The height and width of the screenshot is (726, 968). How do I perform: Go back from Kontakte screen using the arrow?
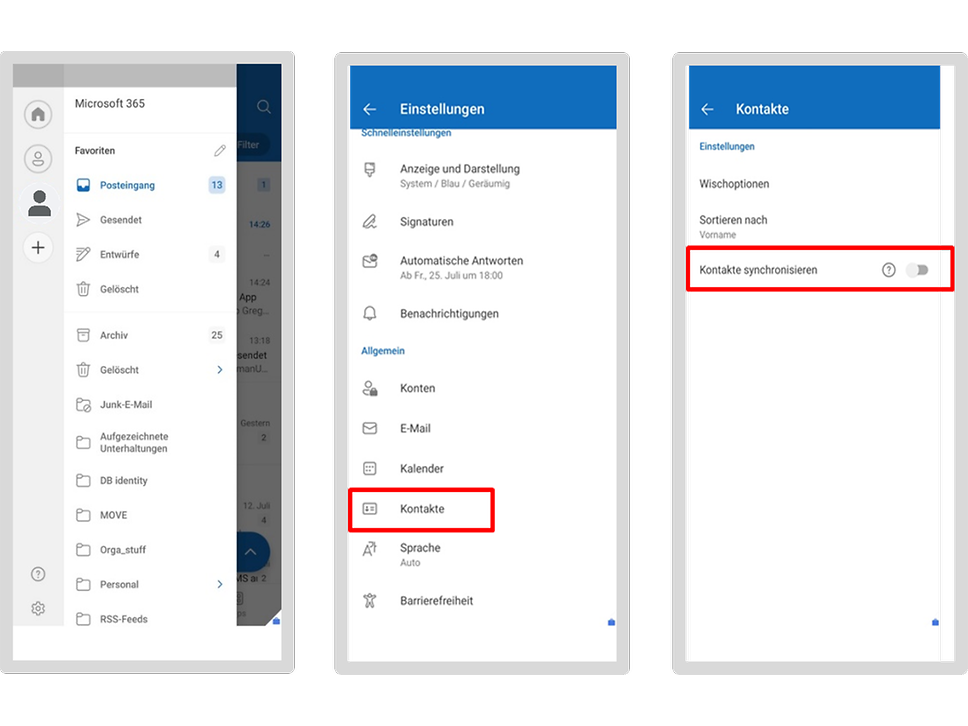(707, 109)
